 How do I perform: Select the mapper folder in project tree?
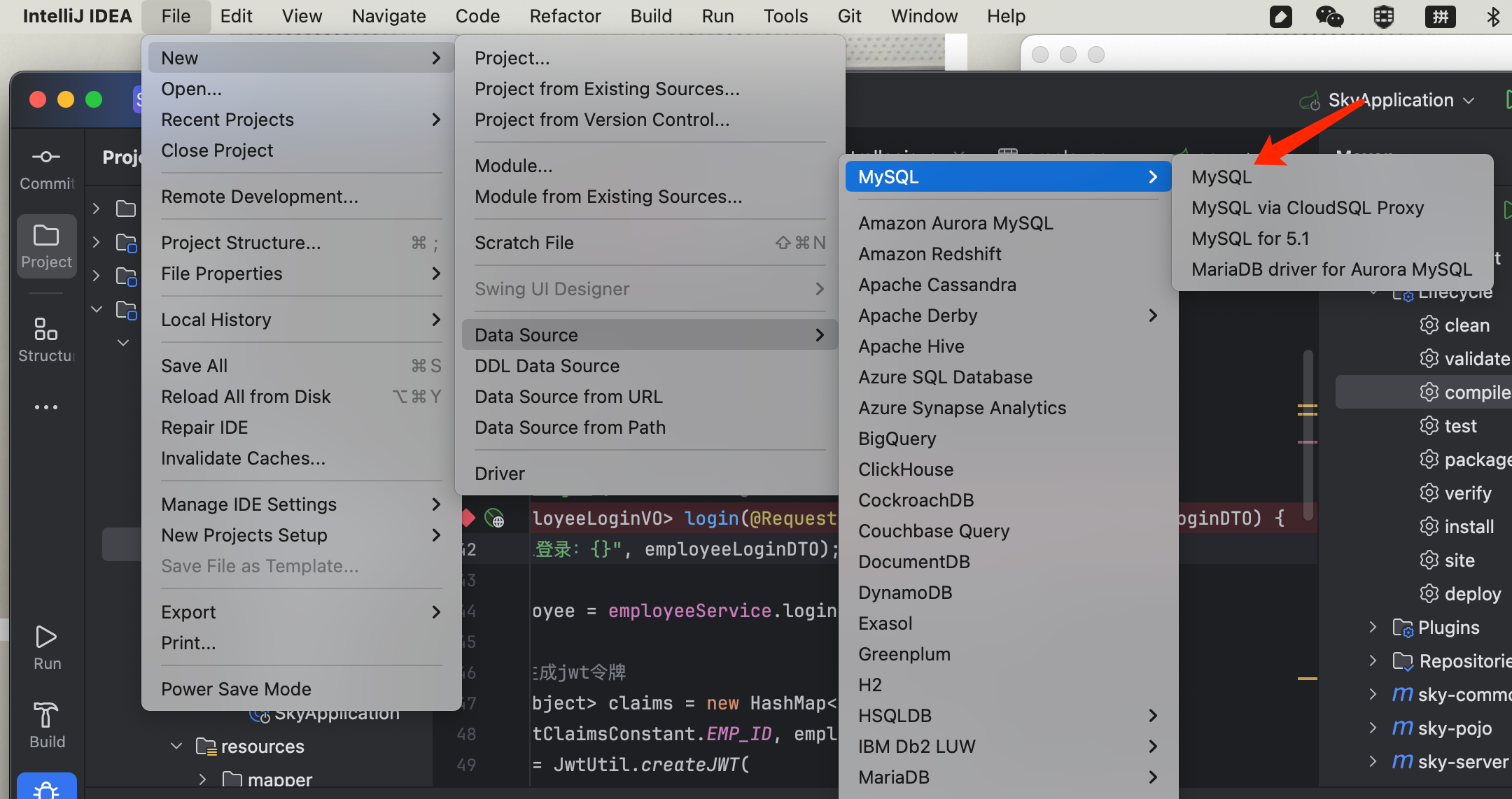[279, 779]
